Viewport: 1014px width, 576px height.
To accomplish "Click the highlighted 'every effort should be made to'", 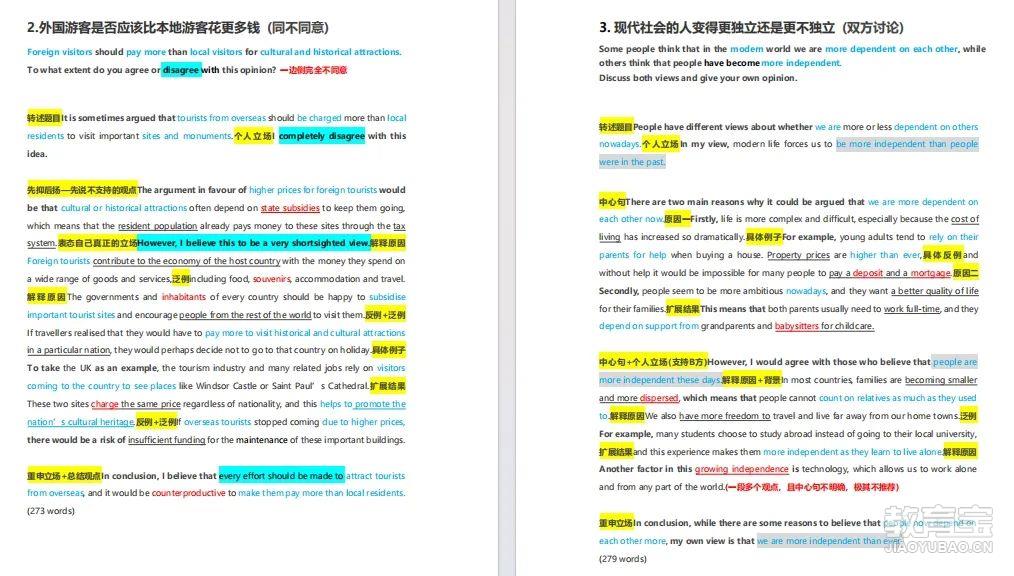I will 281,476.
